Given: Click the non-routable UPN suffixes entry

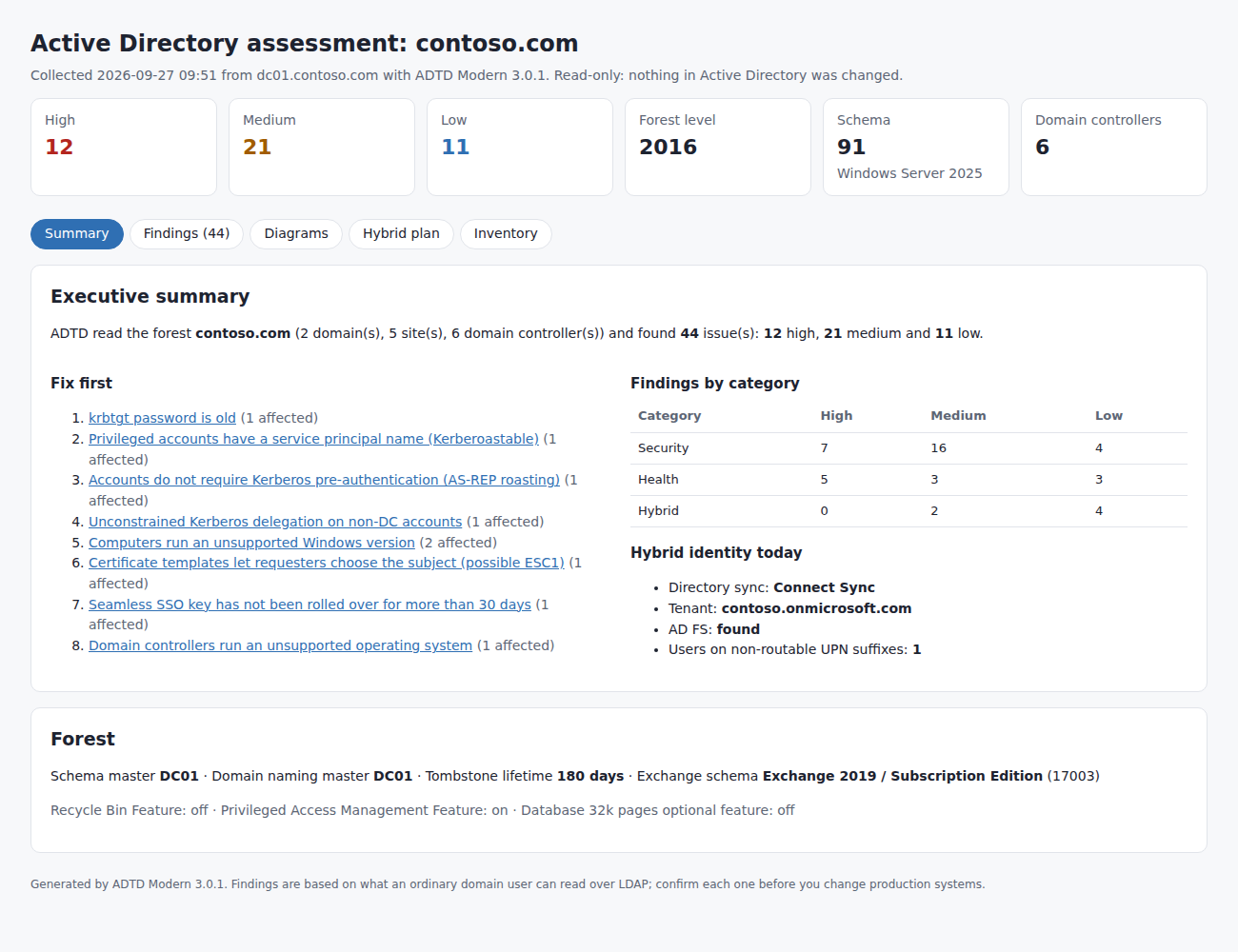Looking at the screenshot, I should point(794,649).
